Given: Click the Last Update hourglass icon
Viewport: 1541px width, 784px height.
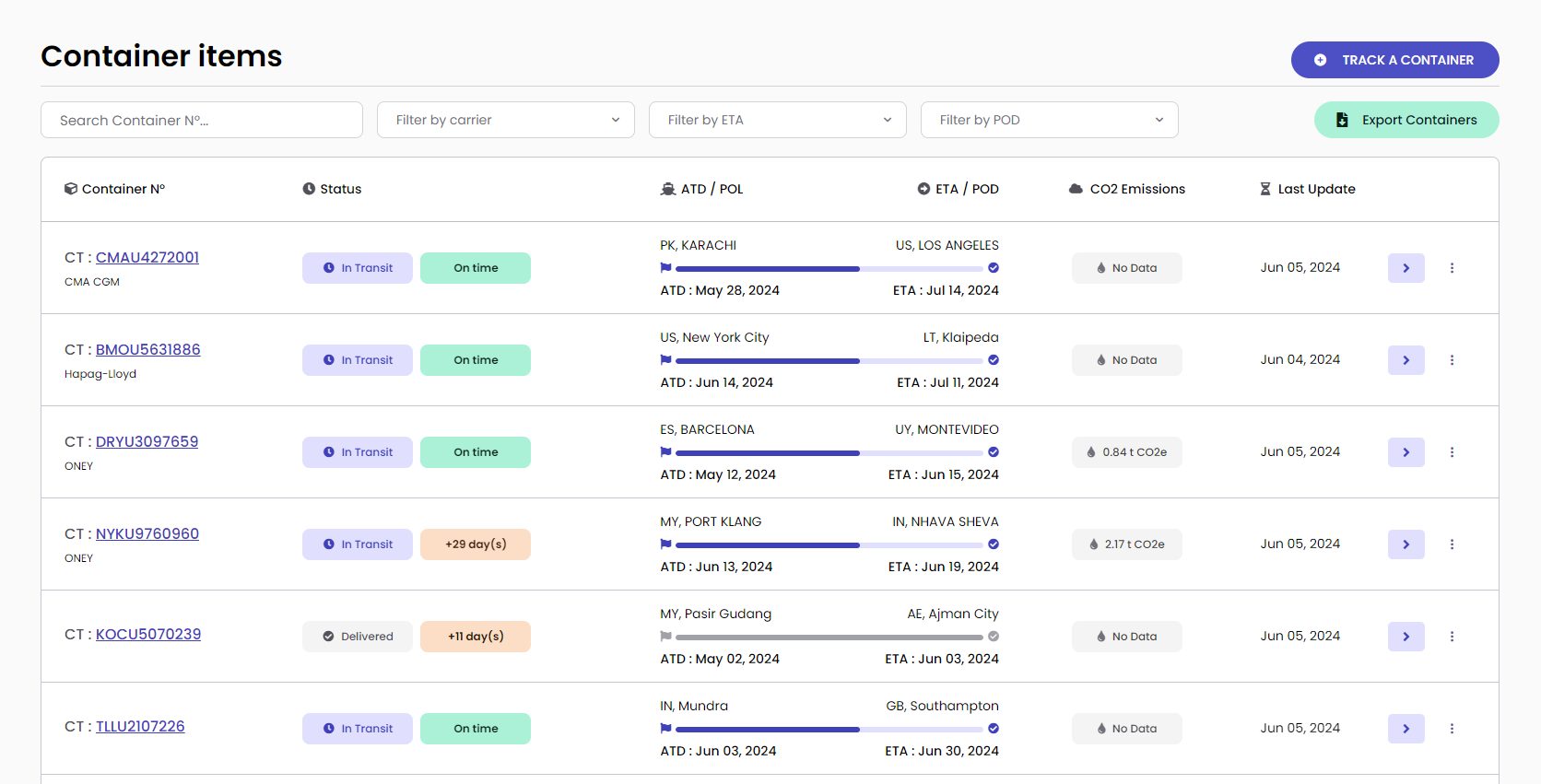Looking at the screenshot, I should click(x=1265, y=189).
